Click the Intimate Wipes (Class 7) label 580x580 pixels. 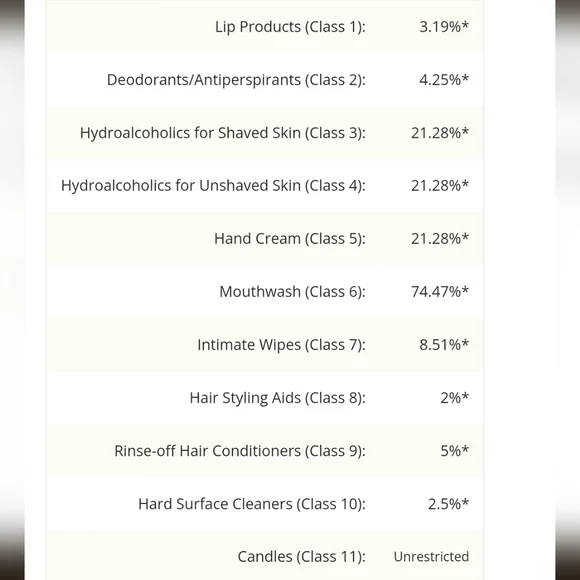point(281,345)
